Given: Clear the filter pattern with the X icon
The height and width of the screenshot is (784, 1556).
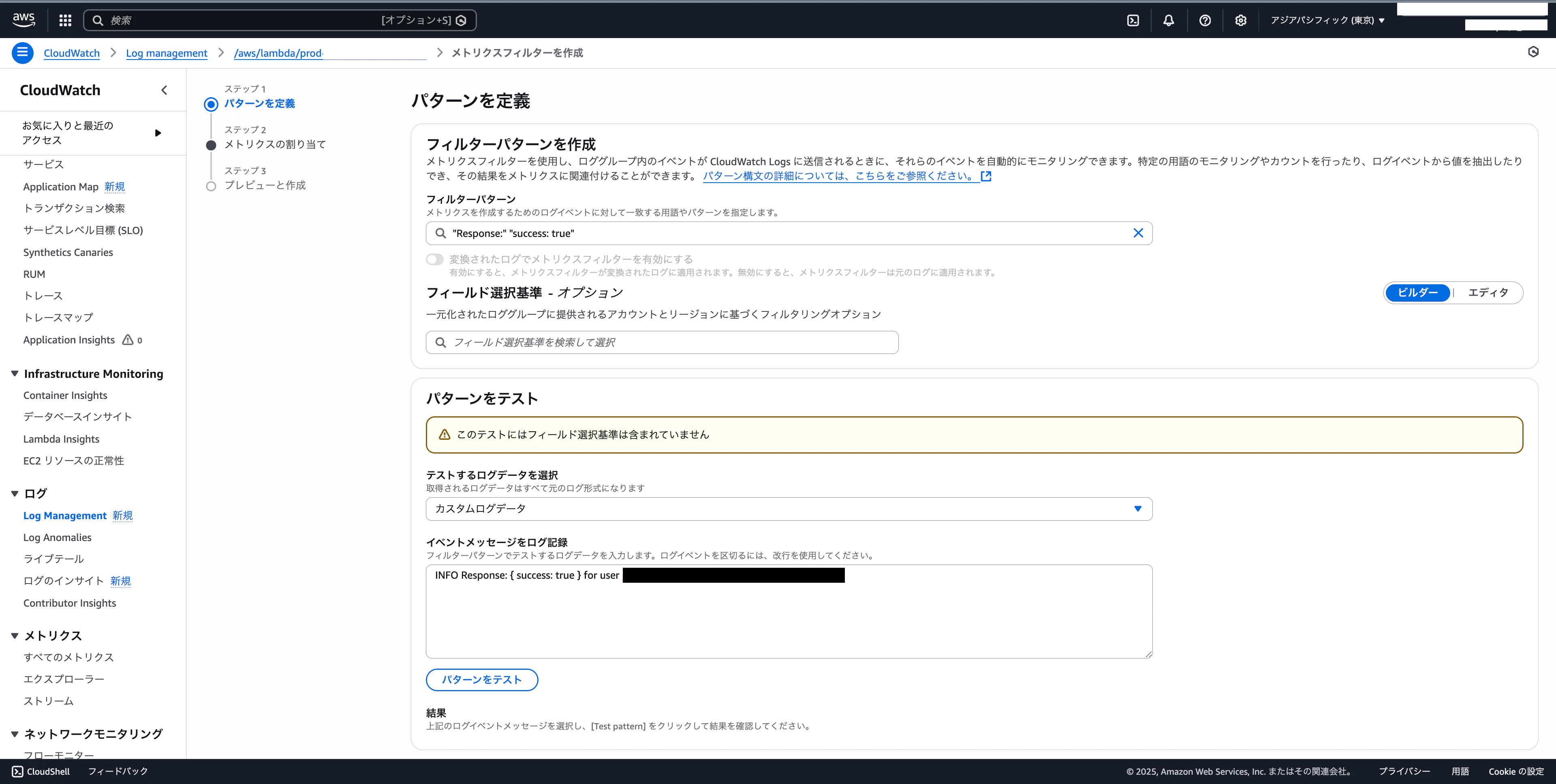Looking at the screenshot, I should coord(1138,233).
